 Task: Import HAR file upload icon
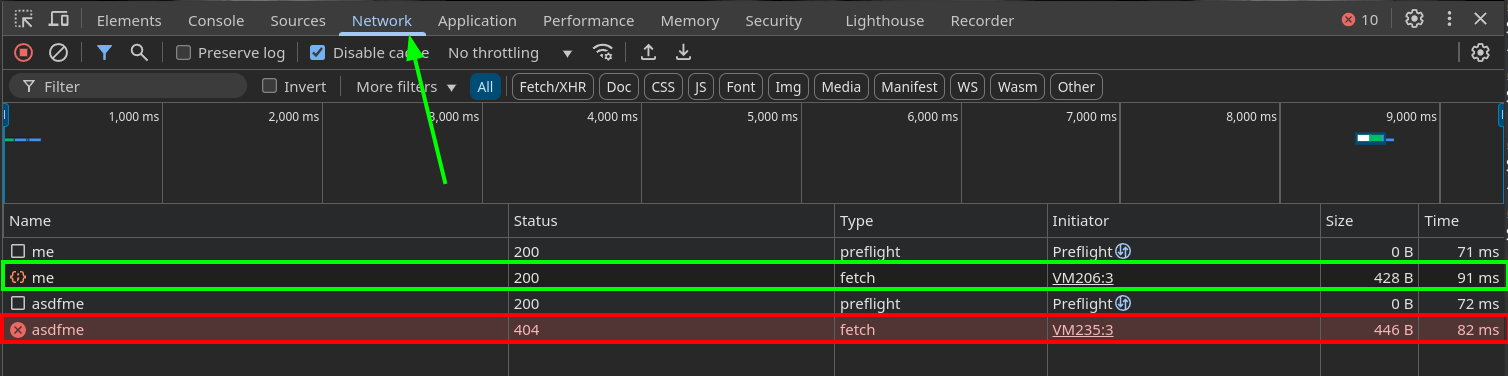coord(648,53)
